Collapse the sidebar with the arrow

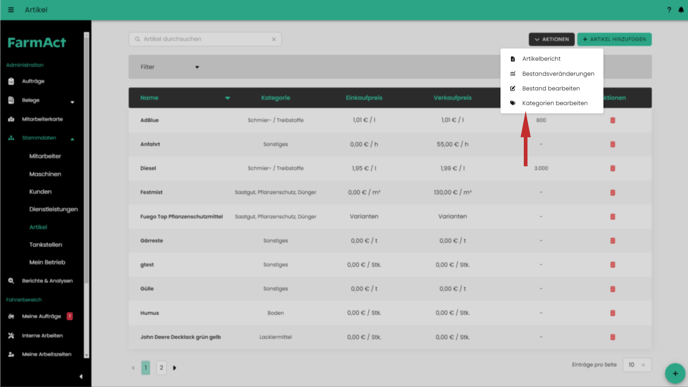[x=81, y=376]
